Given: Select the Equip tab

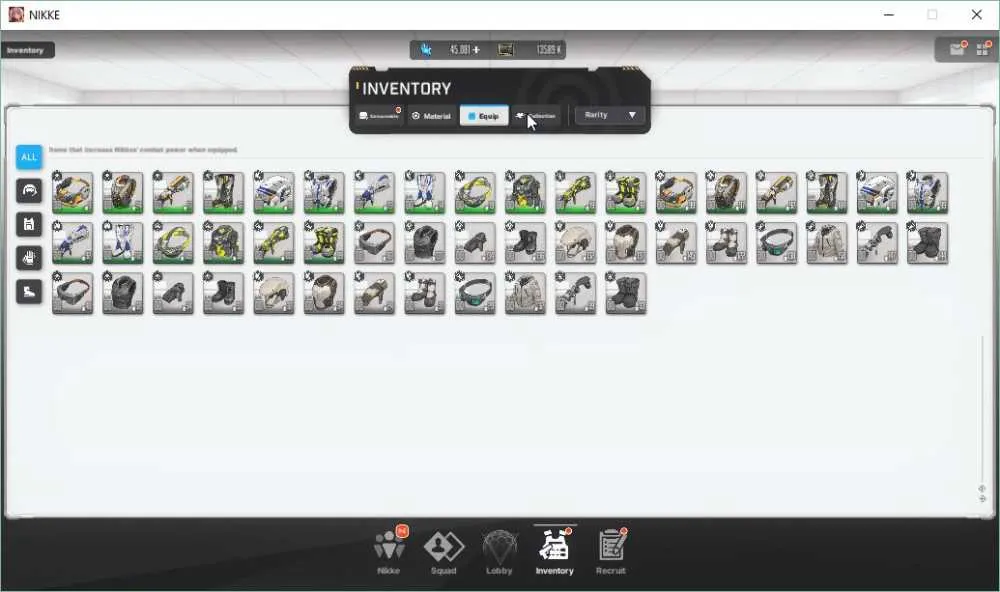Looking at the screenshot, I should 484,115.
